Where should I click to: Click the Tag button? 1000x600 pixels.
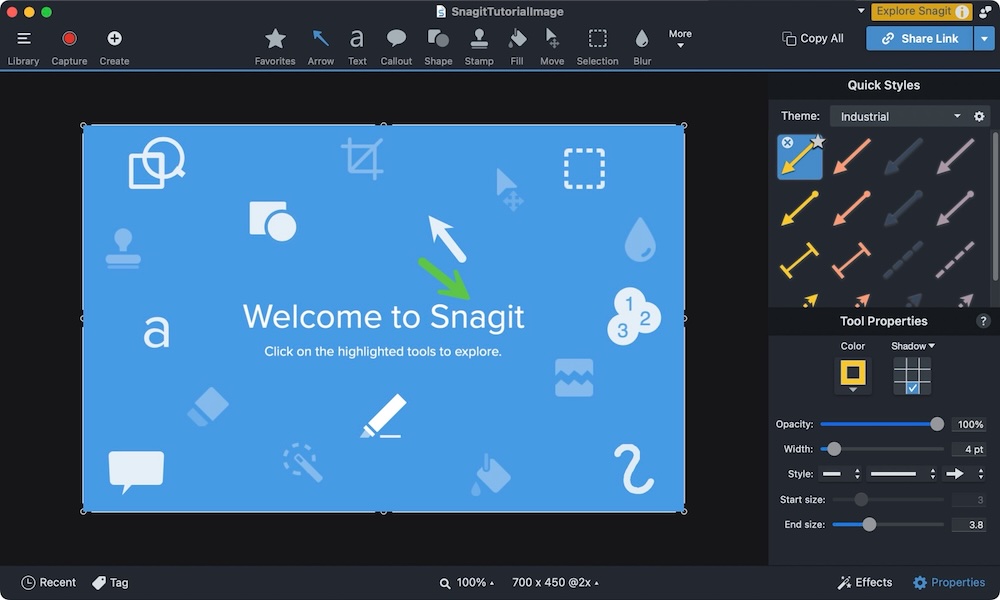tap(110, 582)
